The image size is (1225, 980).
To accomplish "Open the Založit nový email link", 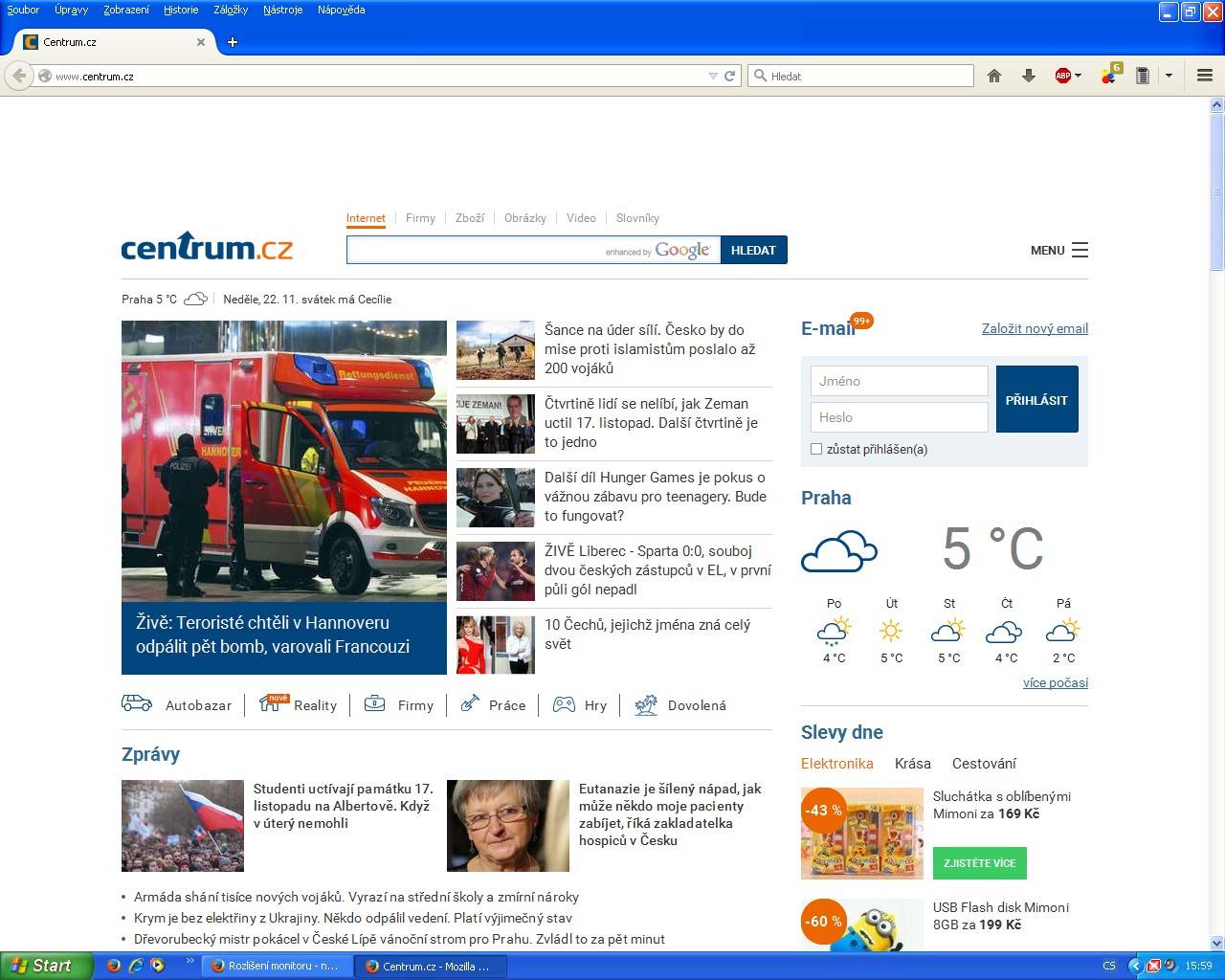I will (1035, 328).
